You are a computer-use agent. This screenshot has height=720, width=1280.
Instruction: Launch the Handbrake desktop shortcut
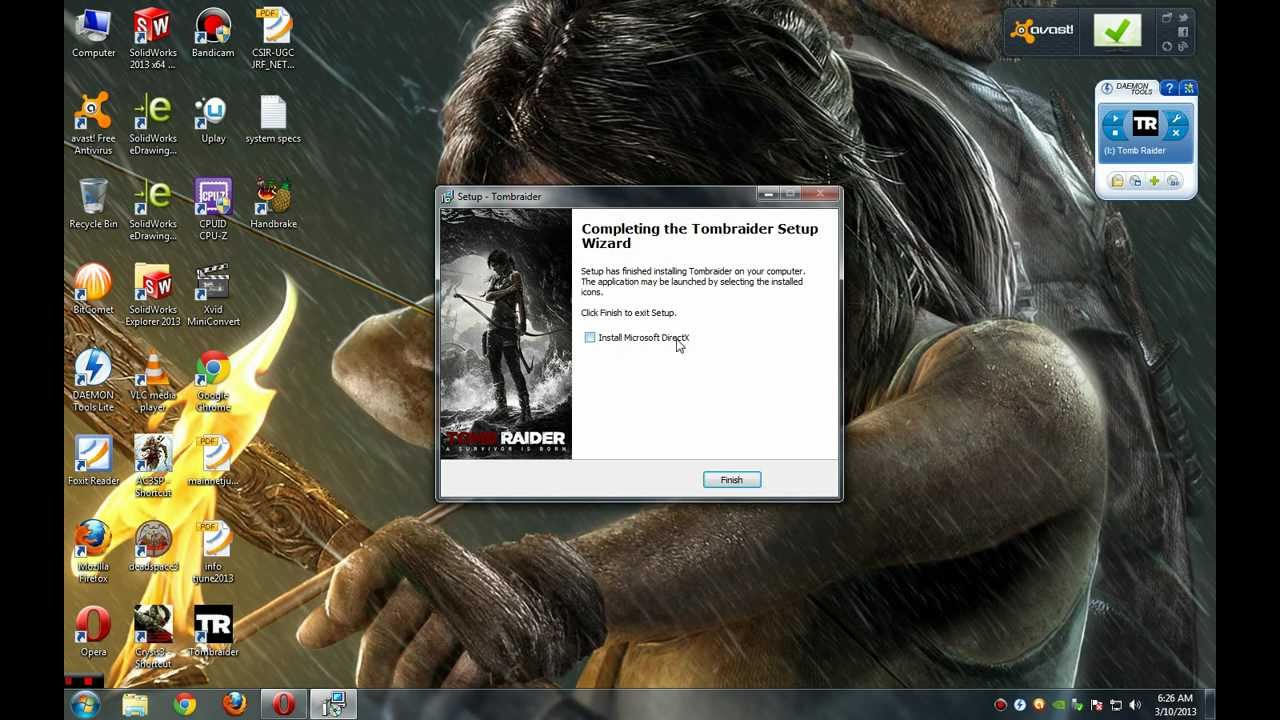(x=273, y=204)
